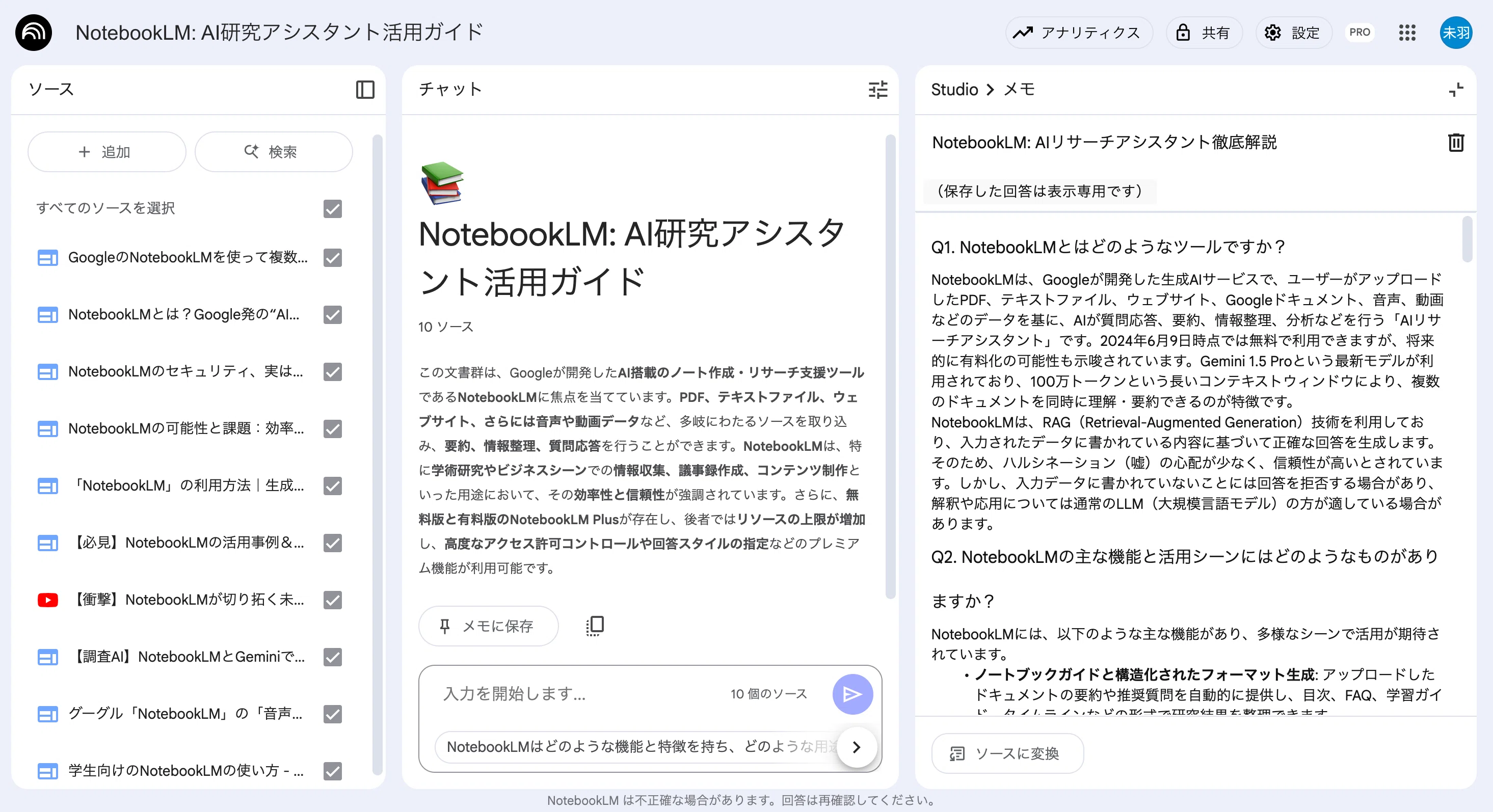Click document icon for GoogleのNotebookLMを使って複数
This screenshot has width=1493, height=812.
point(47,257)
